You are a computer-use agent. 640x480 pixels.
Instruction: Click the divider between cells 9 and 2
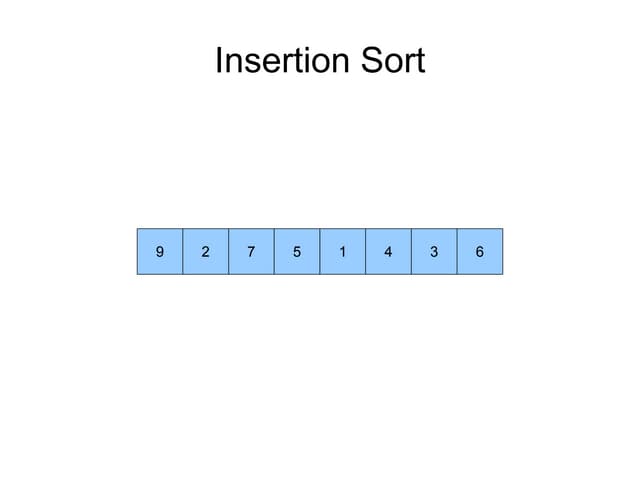[x=183, y=251]
